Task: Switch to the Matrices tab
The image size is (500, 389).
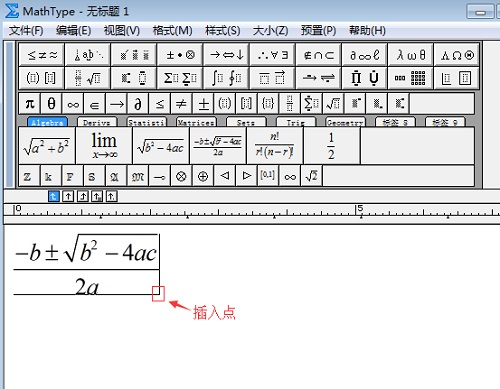Action: pyautogui.click(x=196, y=122)
